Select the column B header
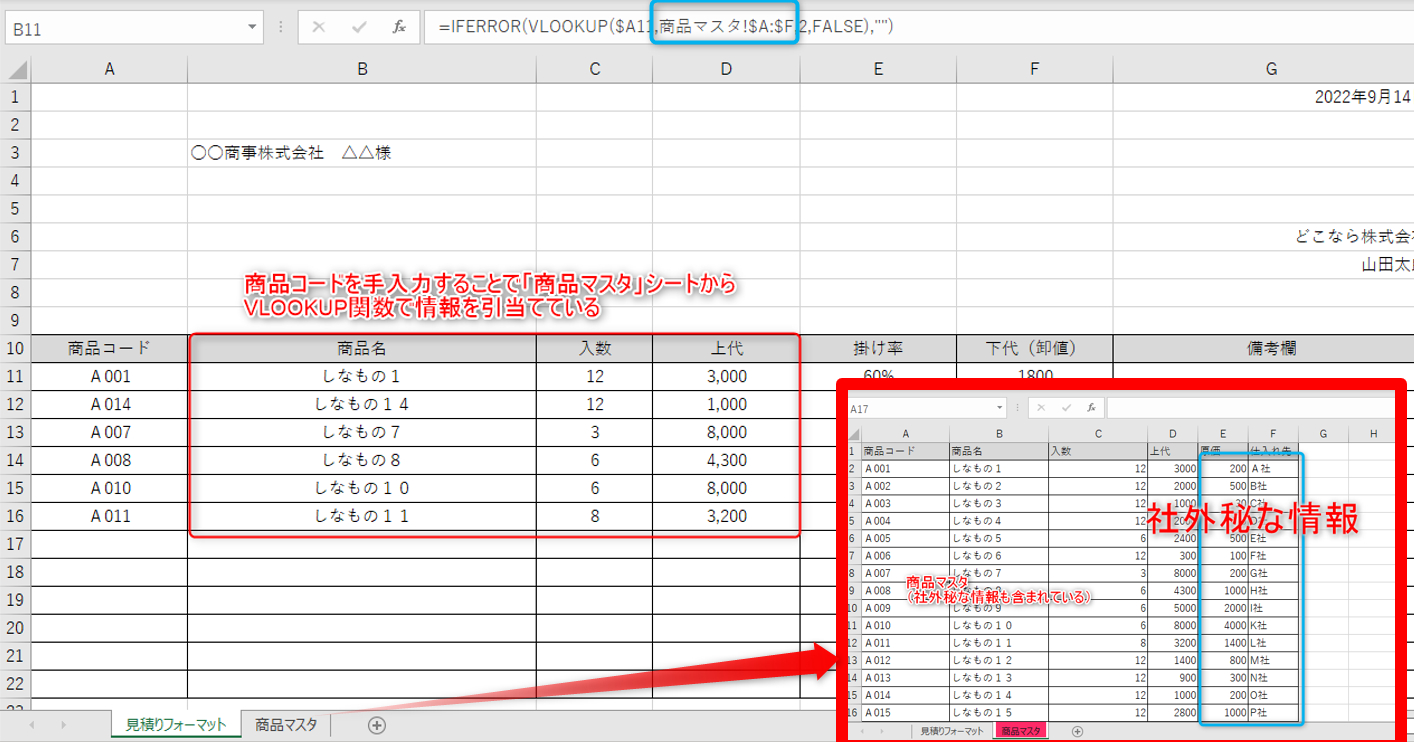Image resolution: width=1414 pixels, height=742 pixels. click(361, 69)
